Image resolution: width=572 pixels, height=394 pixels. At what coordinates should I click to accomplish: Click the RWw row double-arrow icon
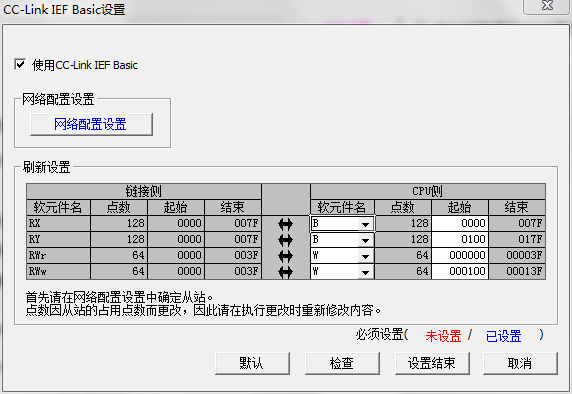point(285,272)
